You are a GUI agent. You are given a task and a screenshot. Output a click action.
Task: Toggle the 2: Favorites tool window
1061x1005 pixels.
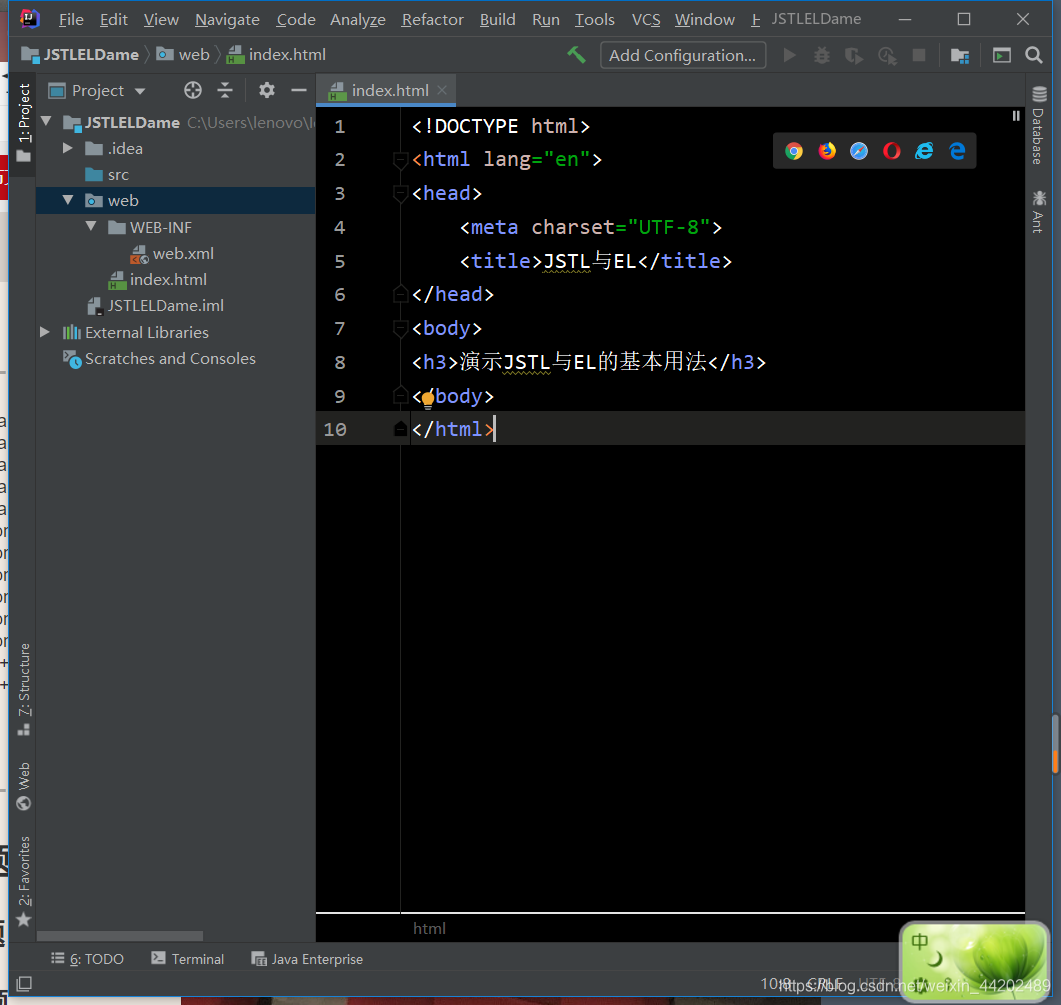pos(24,881)
